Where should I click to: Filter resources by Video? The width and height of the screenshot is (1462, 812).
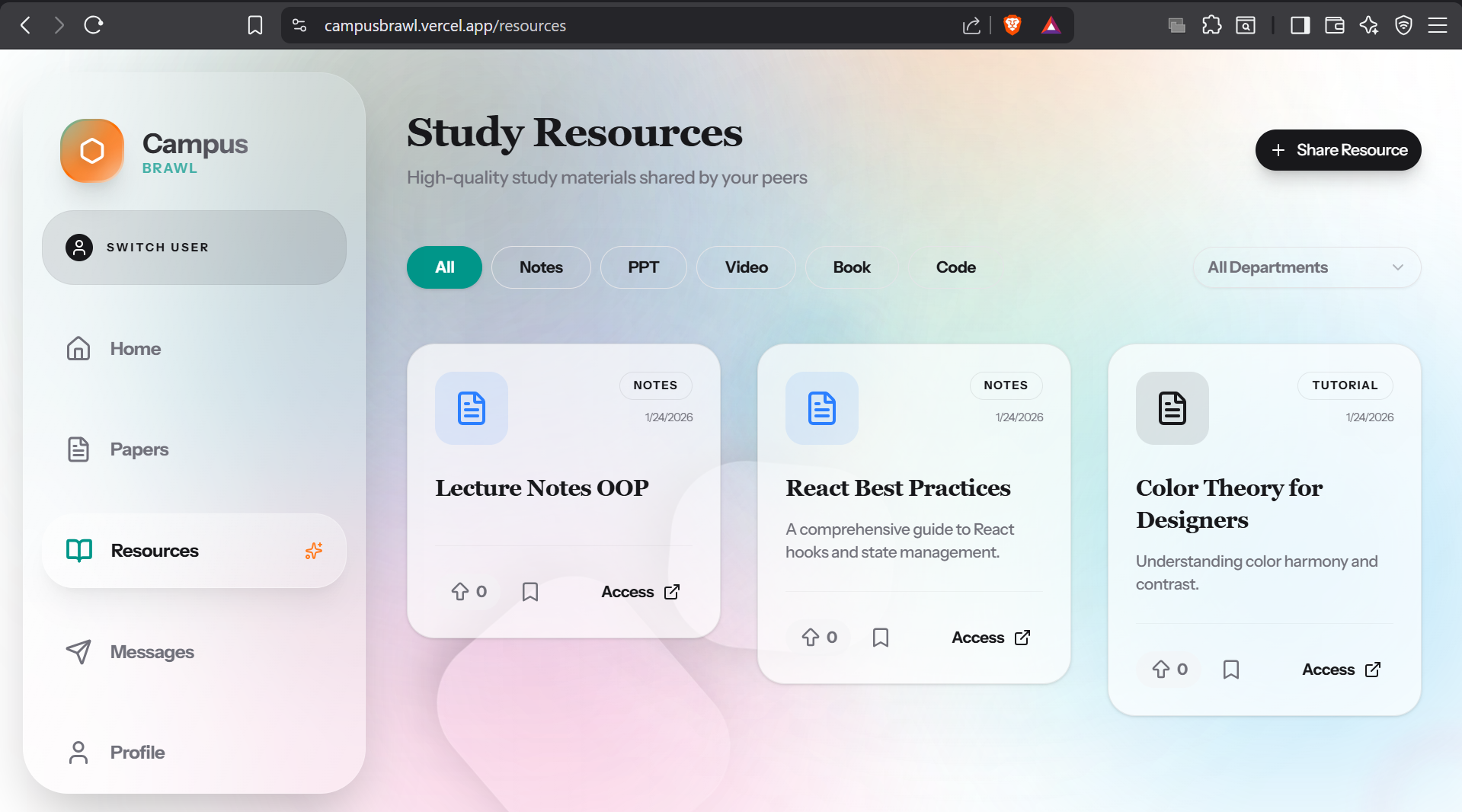[x=746, y=267]
